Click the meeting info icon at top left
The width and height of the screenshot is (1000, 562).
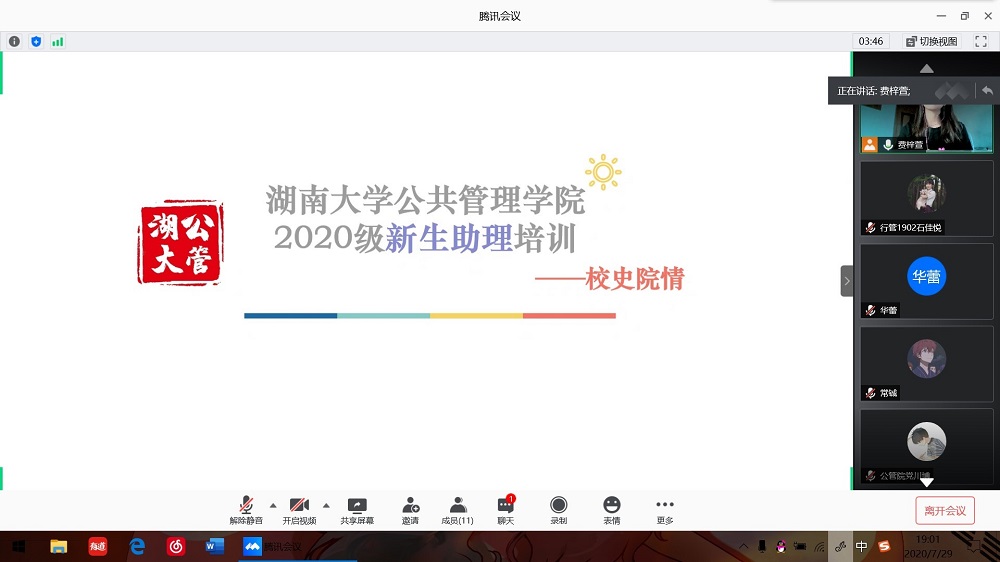[x=14, y=41]
